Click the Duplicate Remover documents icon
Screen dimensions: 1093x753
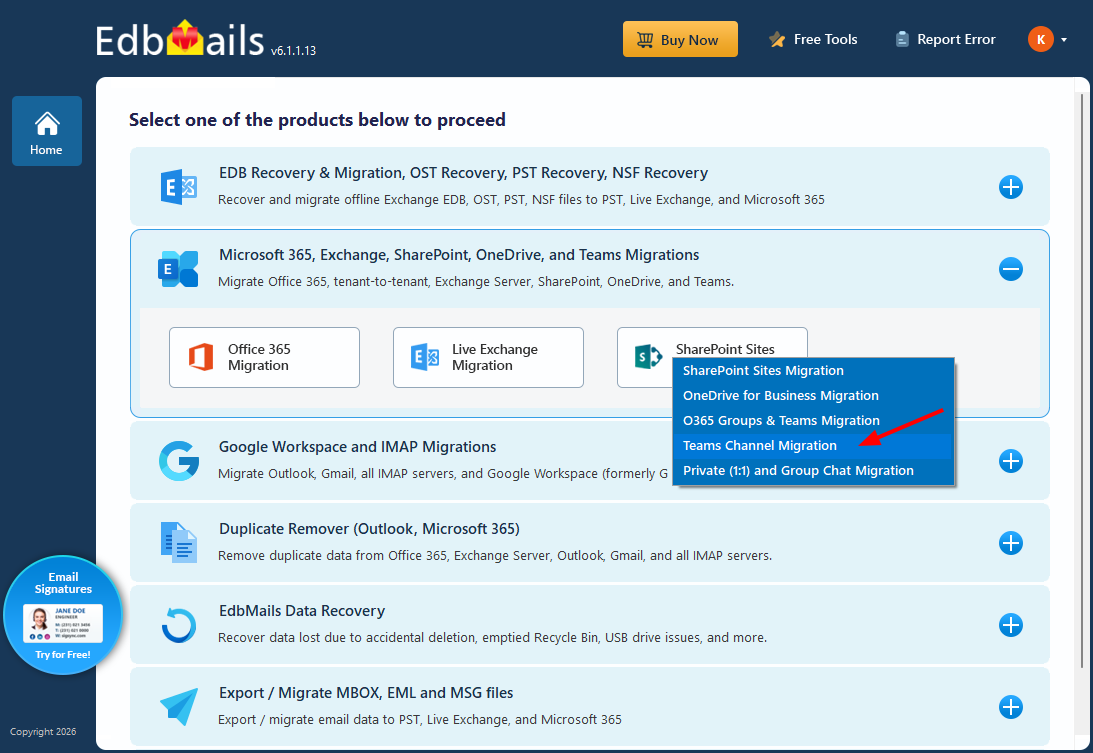178,542
